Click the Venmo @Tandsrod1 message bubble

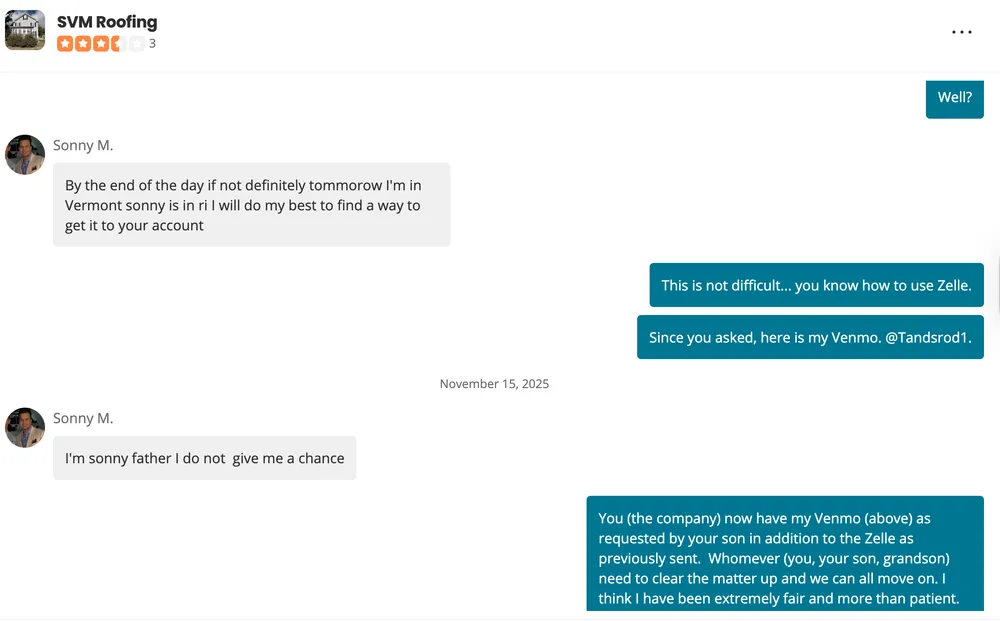810,337
